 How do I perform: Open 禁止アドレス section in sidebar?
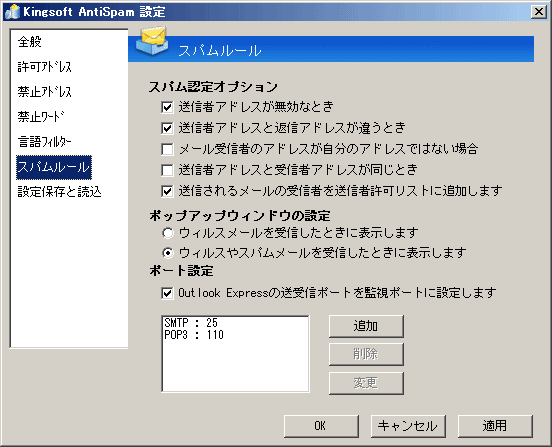(44, 92)
